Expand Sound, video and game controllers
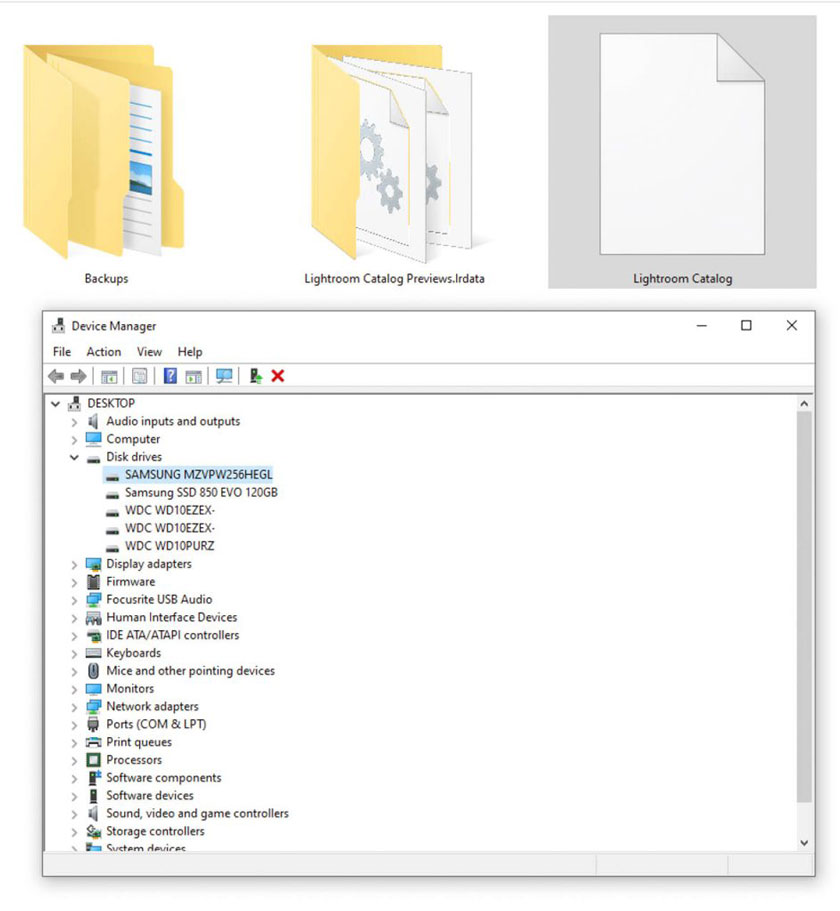The image size is (840, 911). (74, 815)
